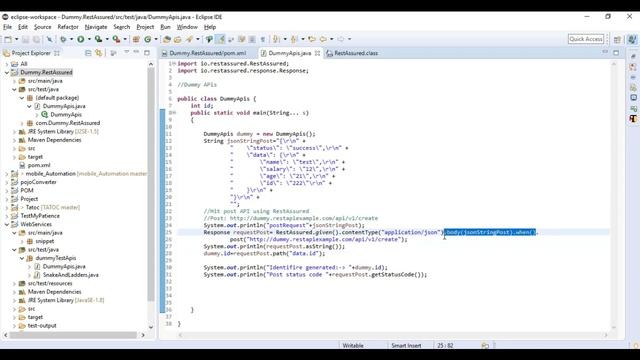
Task: Select pom.xml in Project Explorer
Action: click(39, 165)
